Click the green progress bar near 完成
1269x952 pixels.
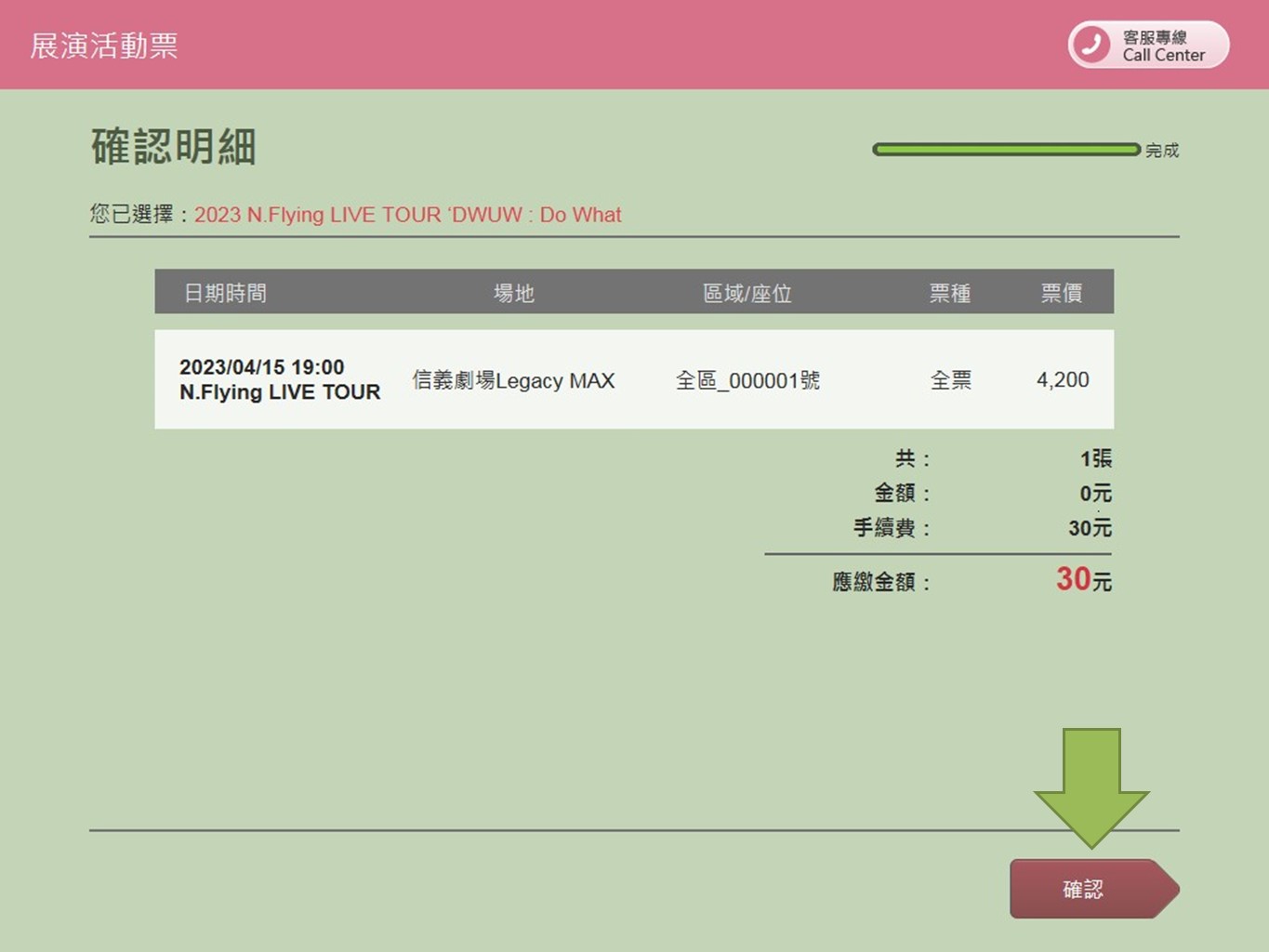pyautogui.click(x=1006, y=149)
